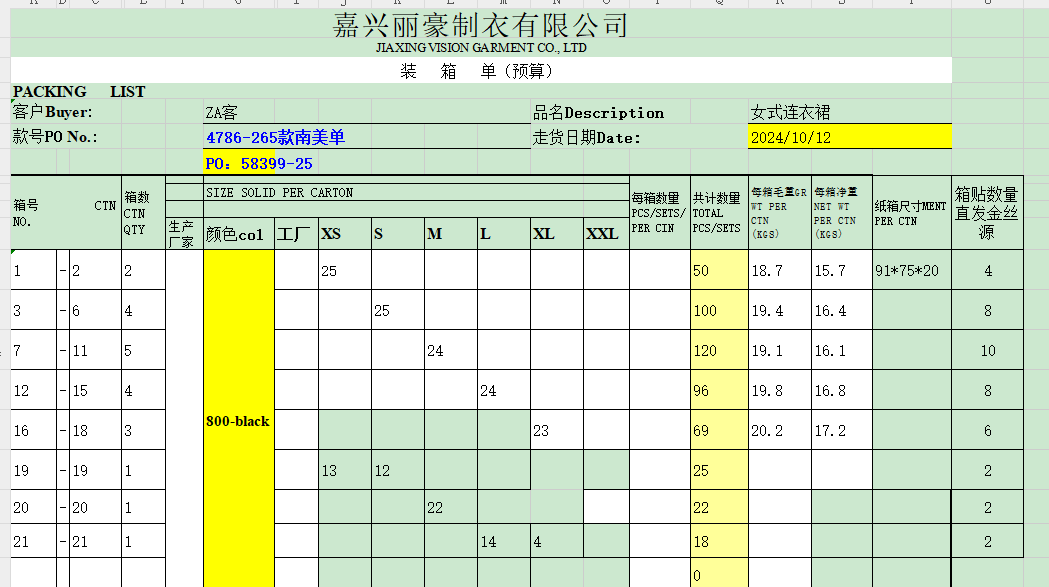The width and height of the screenshot is (1049, 587).
Task: Click the PACKING LIST label cell
Action: (79, 92)
